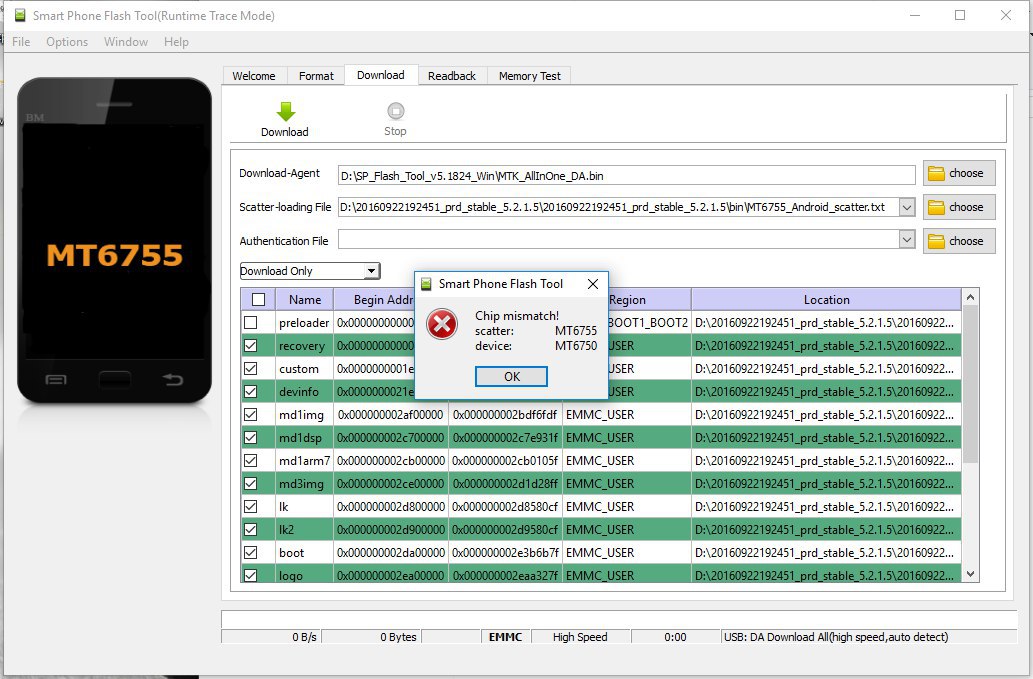Screen dimensions: 1033x679
Task: Click the location path in md3img row
Action: (824, 484)
